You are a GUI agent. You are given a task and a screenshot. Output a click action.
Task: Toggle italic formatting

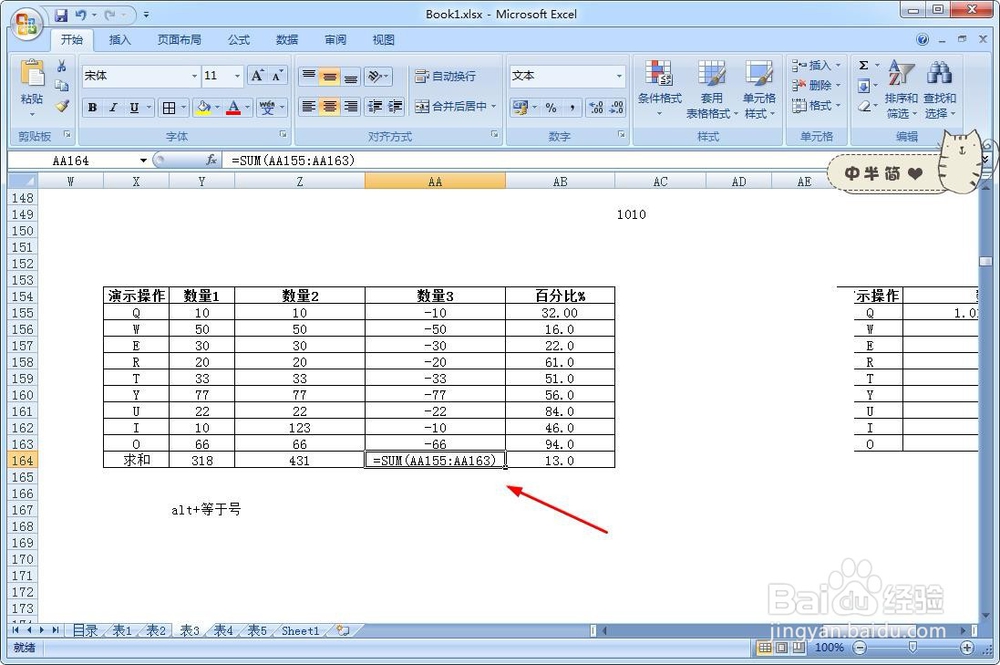[x=112, y=105]
